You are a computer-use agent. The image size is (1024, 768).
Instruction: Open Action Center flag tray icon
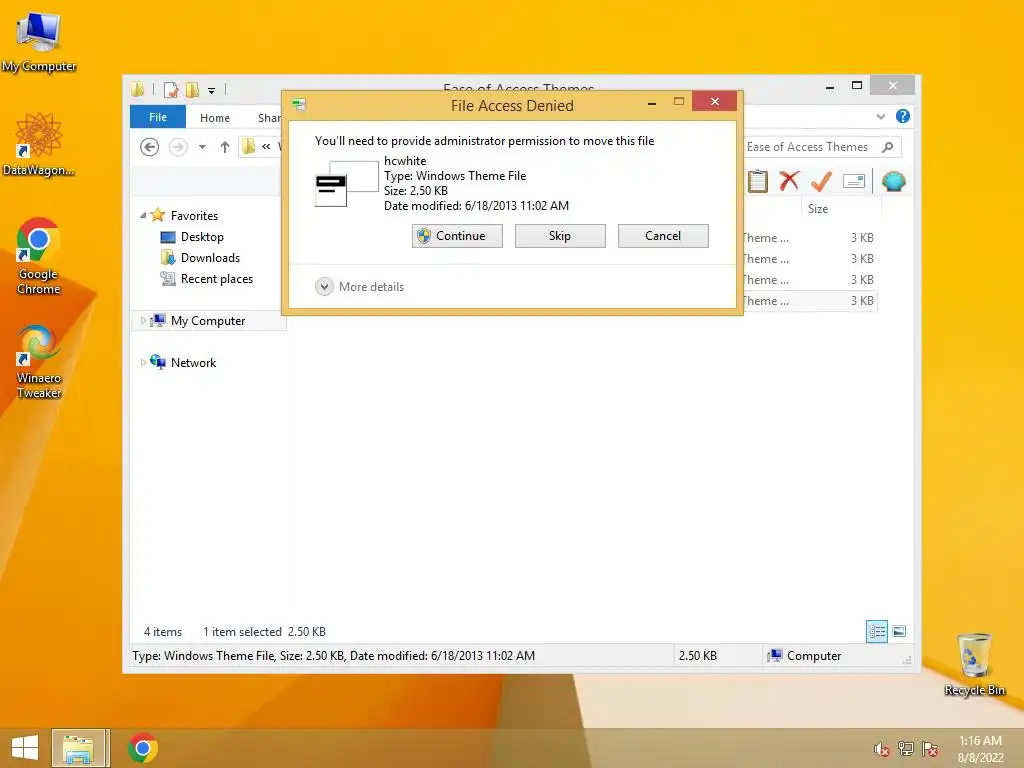(x=930, y=749)
